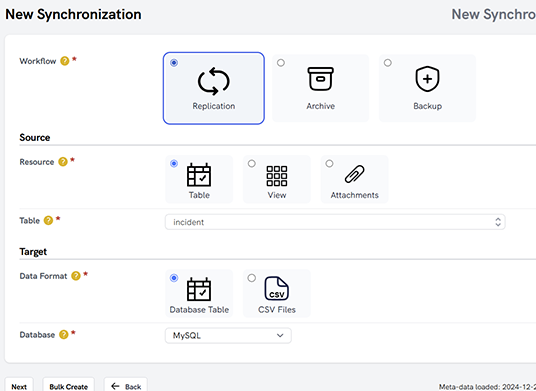Click the Bulk Create button
Screen dimensions: 536x391
tap(68, 386)
